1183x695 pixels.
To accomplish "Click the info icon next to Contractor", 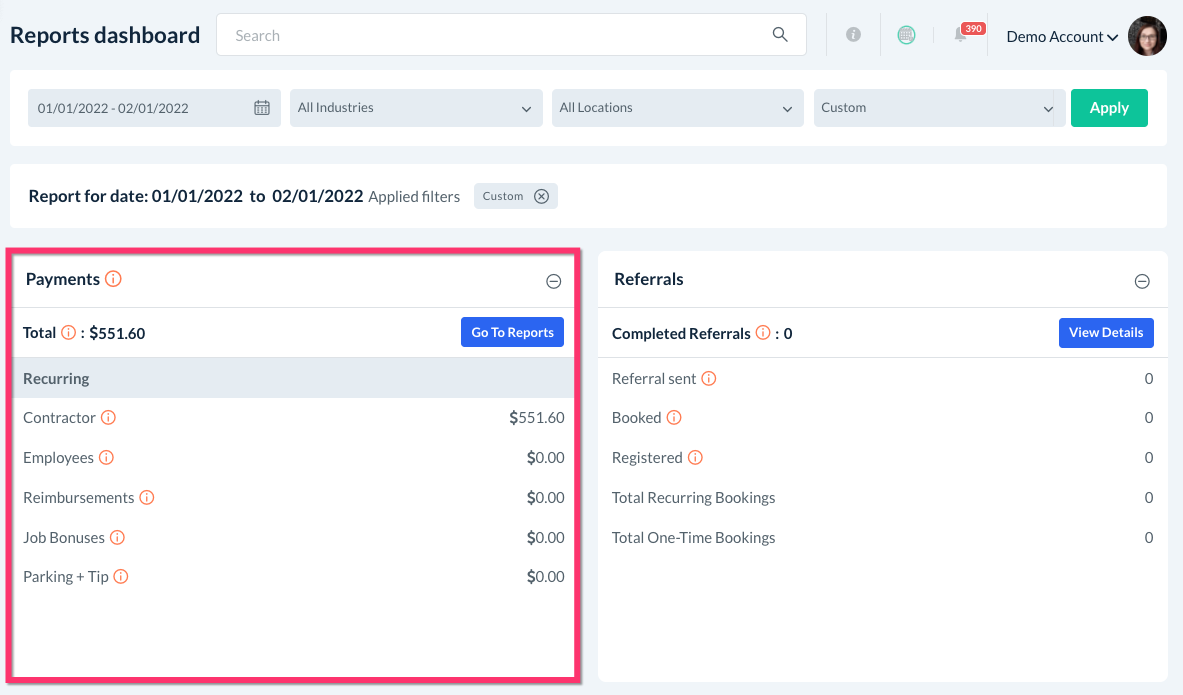I will pyautogui.click(x=108, y=418).
